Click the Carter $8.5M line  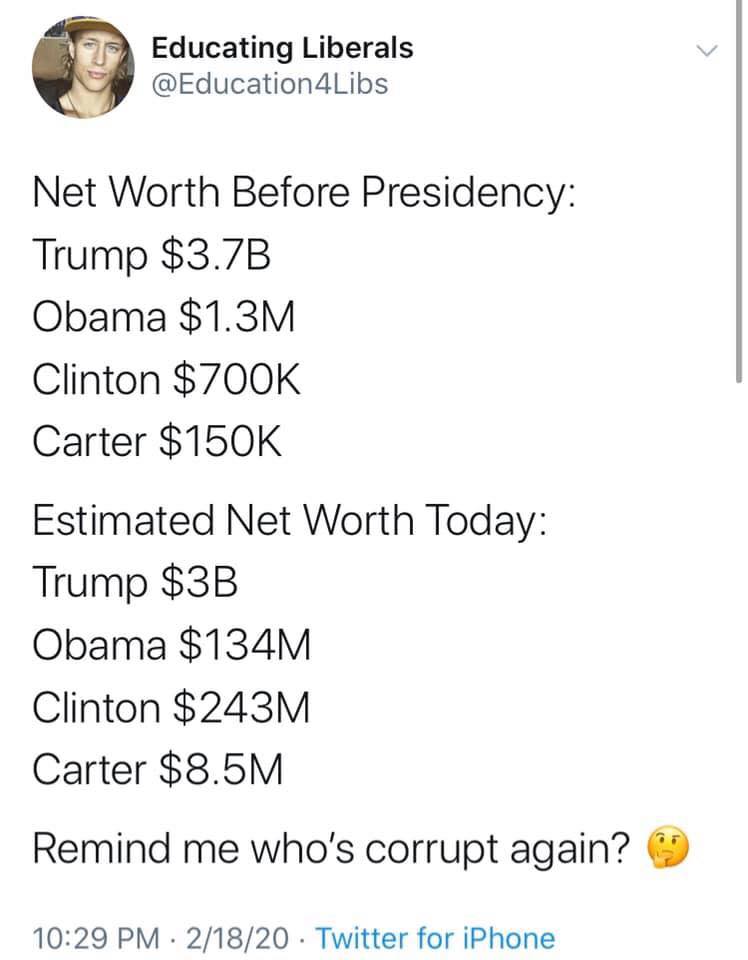coord(158,769)
